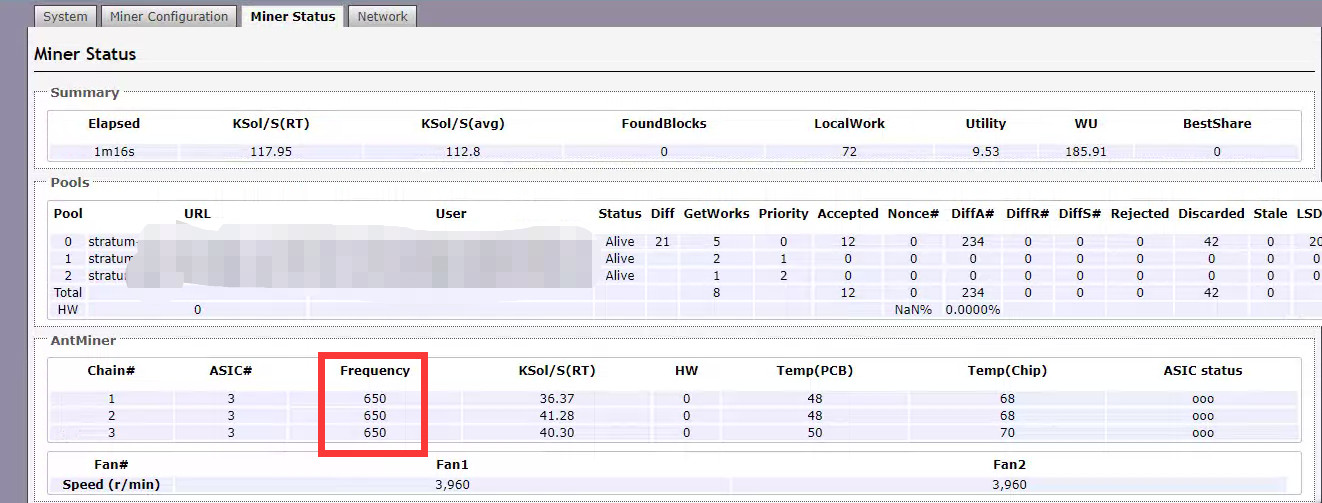
Task: Click chain 3 Temp(PCB) value 50
Action: click(x=814, y=432)
